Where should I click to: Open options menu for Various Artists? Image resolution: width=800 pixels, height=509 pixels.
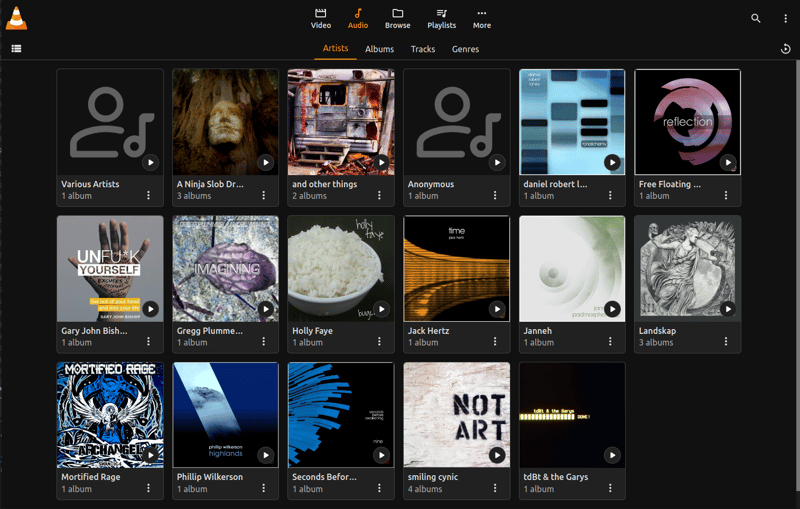[148, 195]
